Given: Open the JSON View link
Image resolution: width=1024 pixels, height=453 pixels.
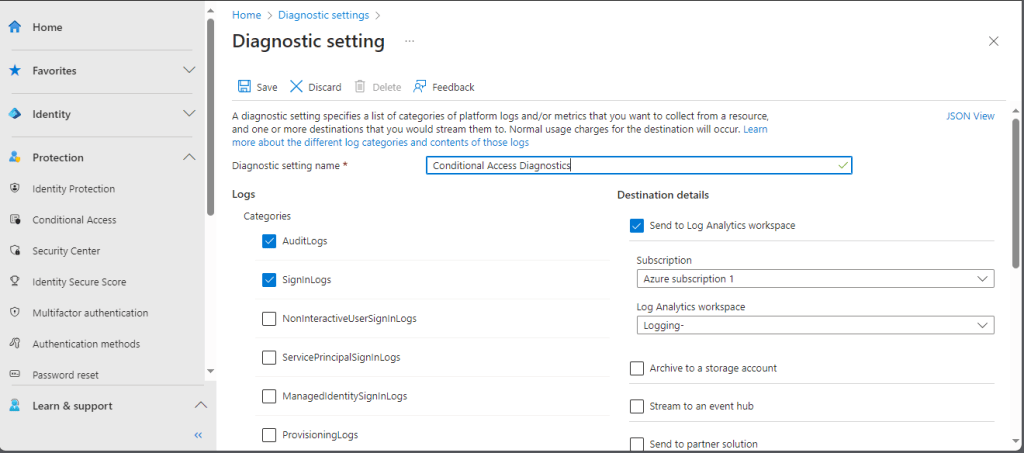Looking at the screenshot, I should [970, 116].
